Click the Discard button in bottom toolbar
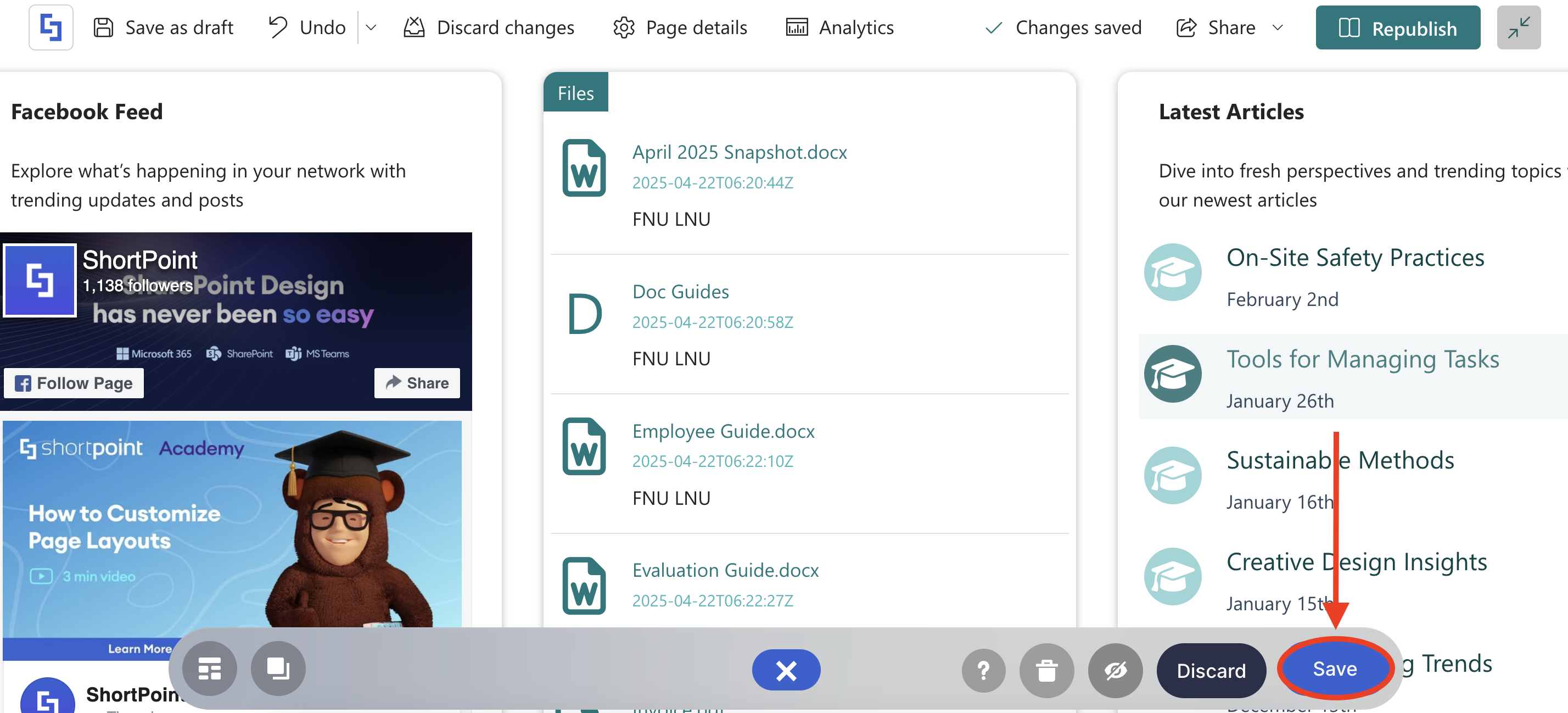Viewport: 1568px width, 713px height. (x=1211, y=670)
